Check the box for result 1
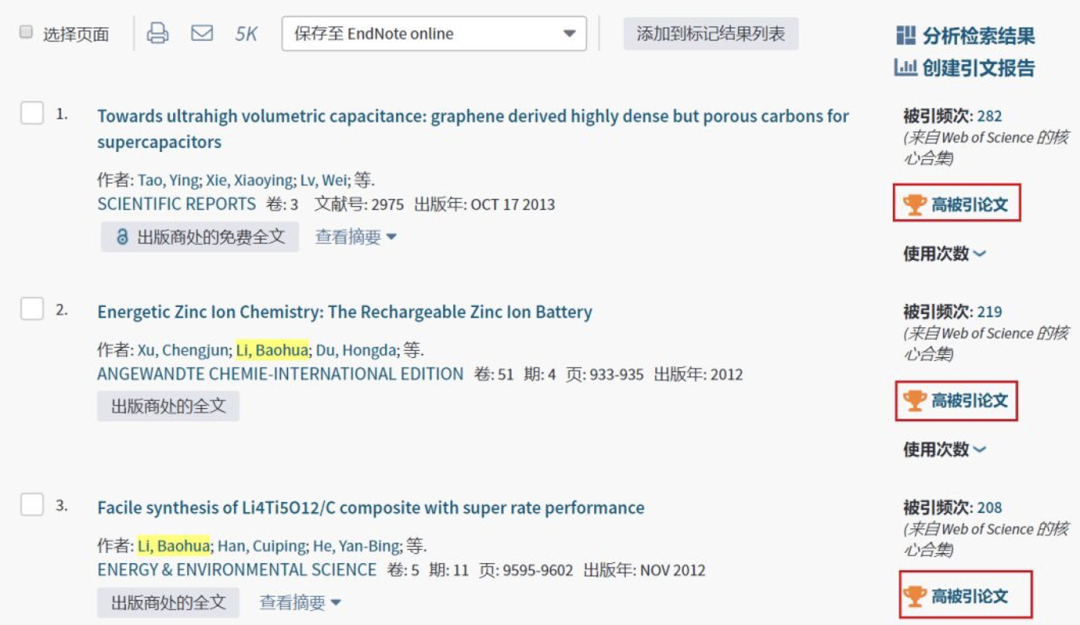The height and width of the screenshot is (625, 1080). [32, 113]
